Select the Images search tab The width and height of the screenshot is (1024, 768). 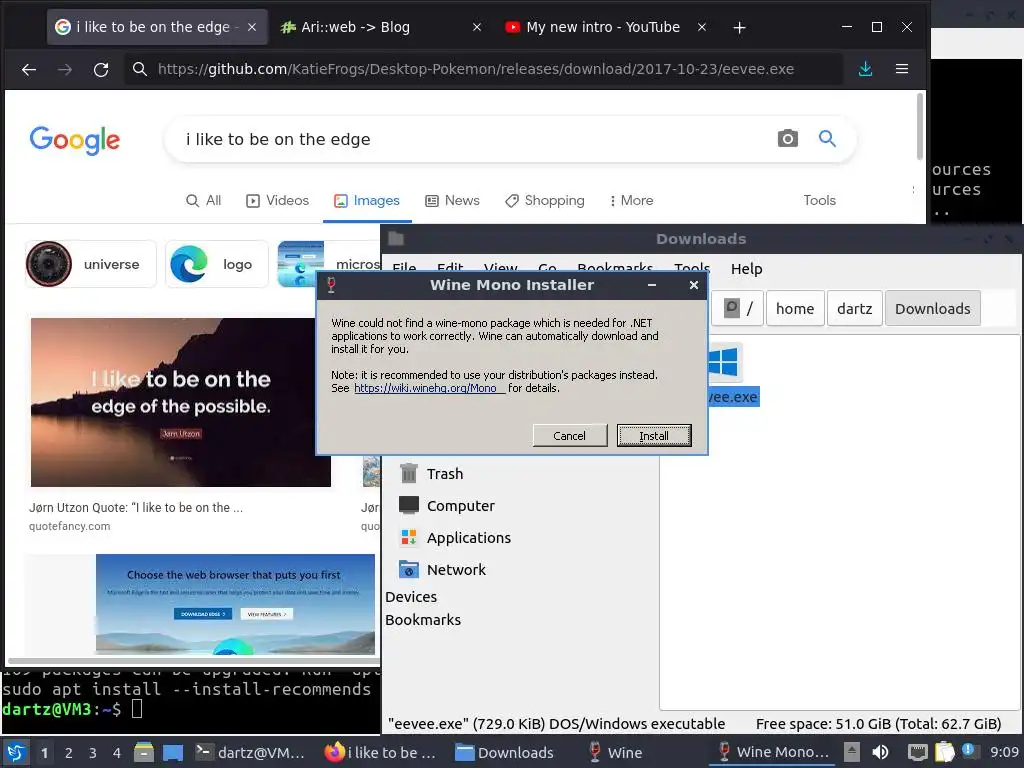point(367,200)
